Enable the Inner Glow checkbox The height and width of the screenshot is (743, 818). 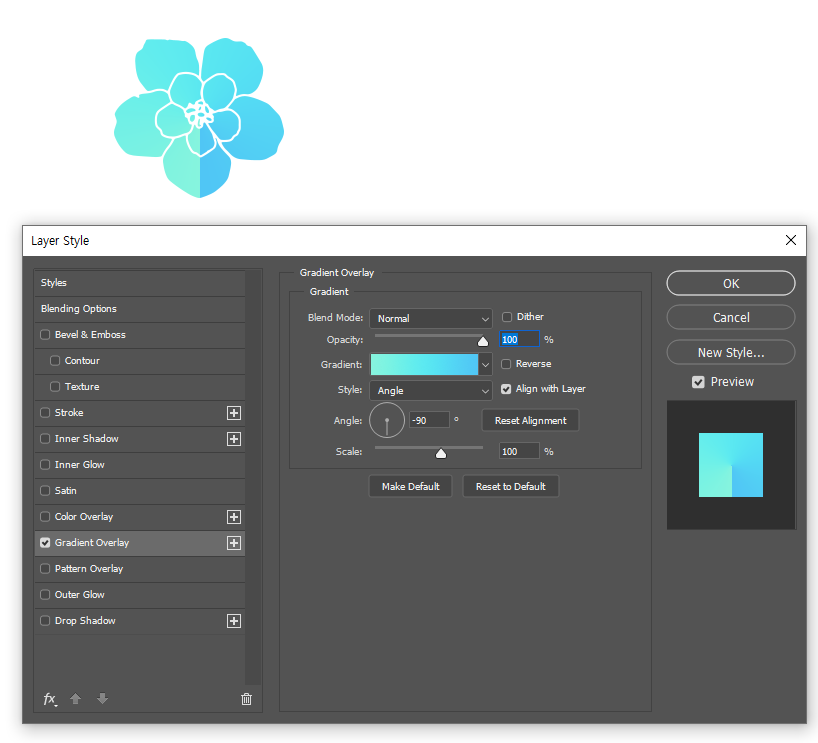coord(45,464)
